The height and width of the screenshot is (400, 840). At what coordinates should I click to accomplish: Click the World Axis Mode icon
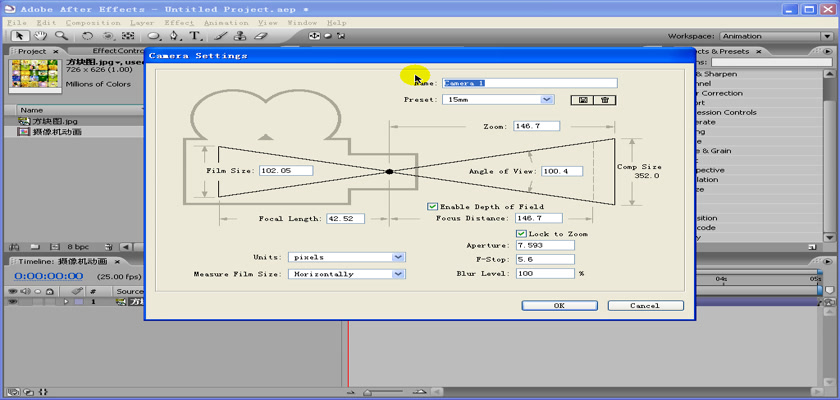pos(327,36)
